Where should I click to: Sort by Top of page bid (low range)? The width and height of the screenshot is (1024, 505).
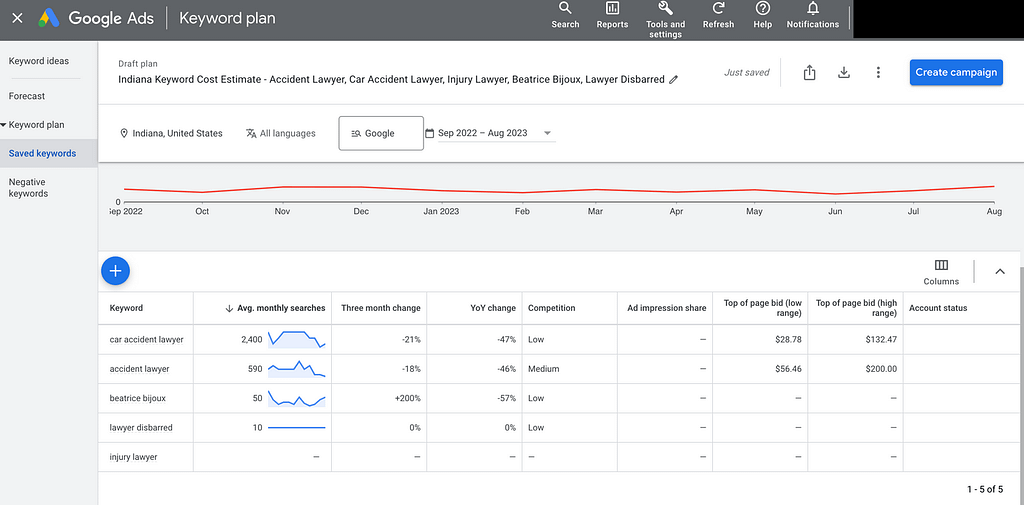point(762,308)
